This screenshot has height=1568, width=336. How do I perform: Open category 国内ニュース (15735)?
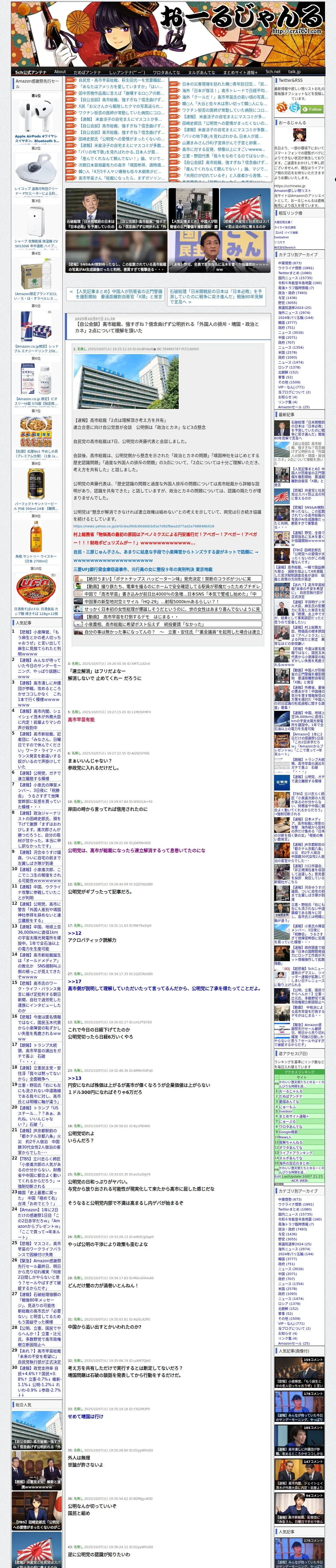(295, 278)
